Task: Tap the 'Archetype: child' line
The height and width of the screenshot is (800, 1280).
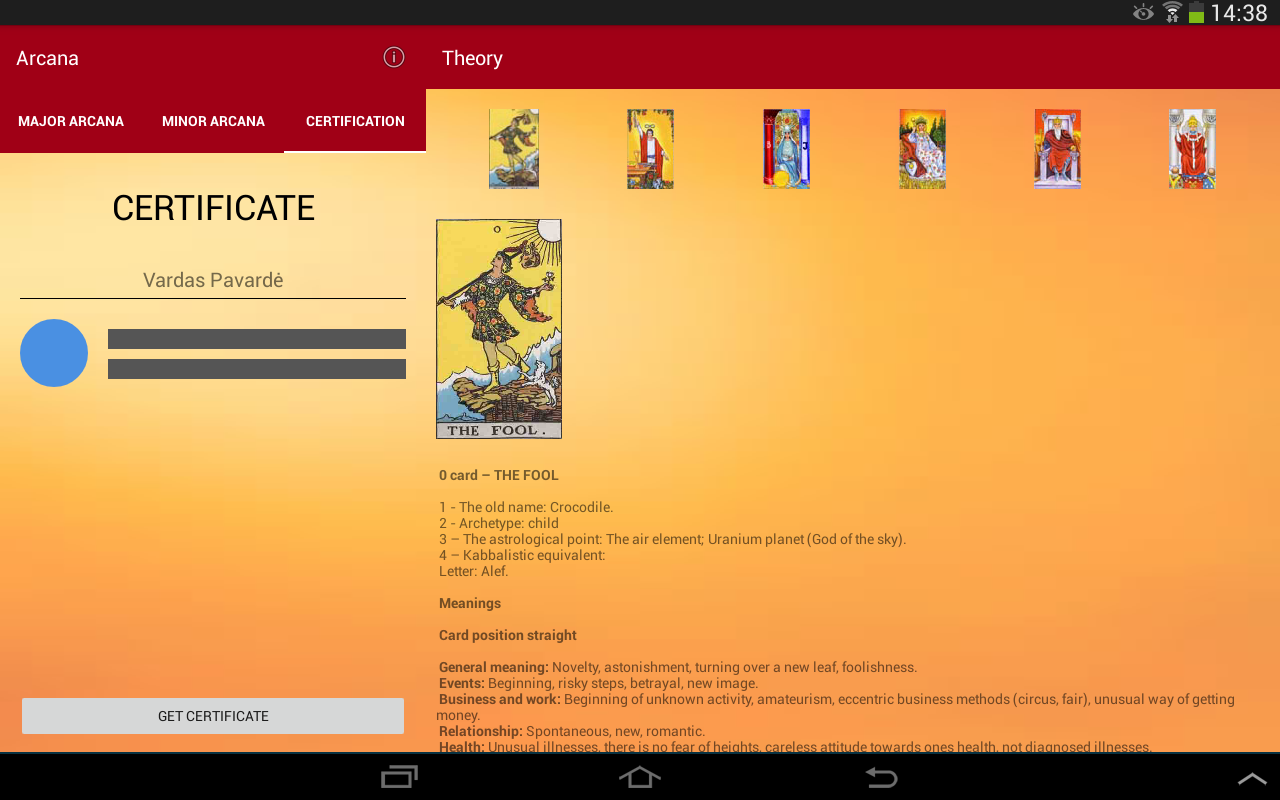Action: [499, 523]
